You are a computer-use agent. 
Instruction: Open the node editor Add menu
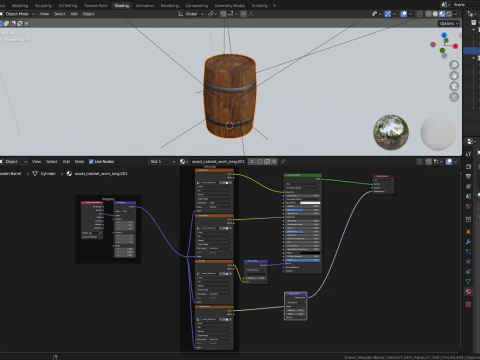pyautogui.click(x=66, y=161)
